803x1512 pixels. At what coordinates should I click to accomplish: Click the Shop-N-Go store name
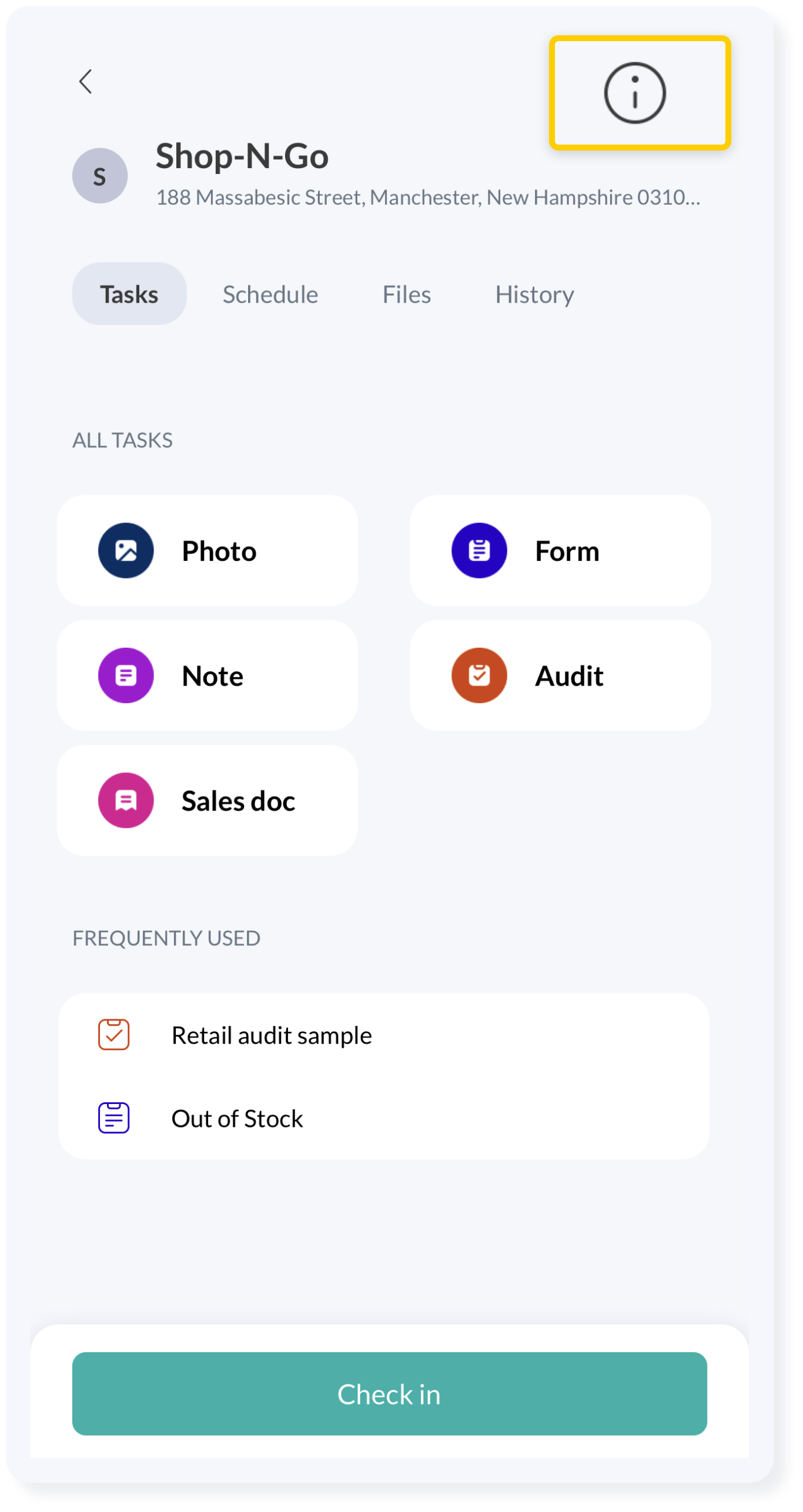[242, 156]
